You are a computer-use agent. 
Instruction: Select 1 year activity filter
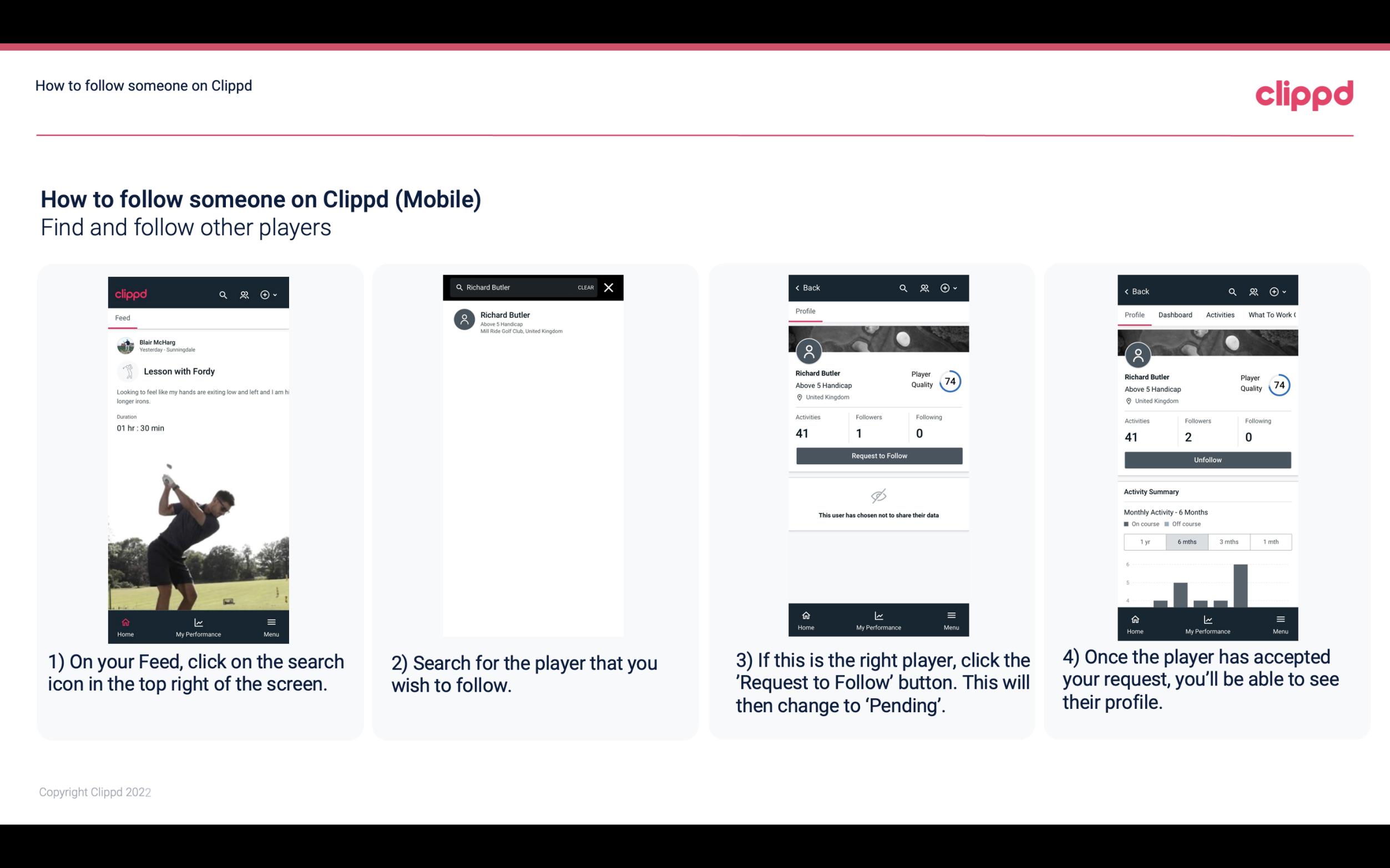tap(1144, 542)
